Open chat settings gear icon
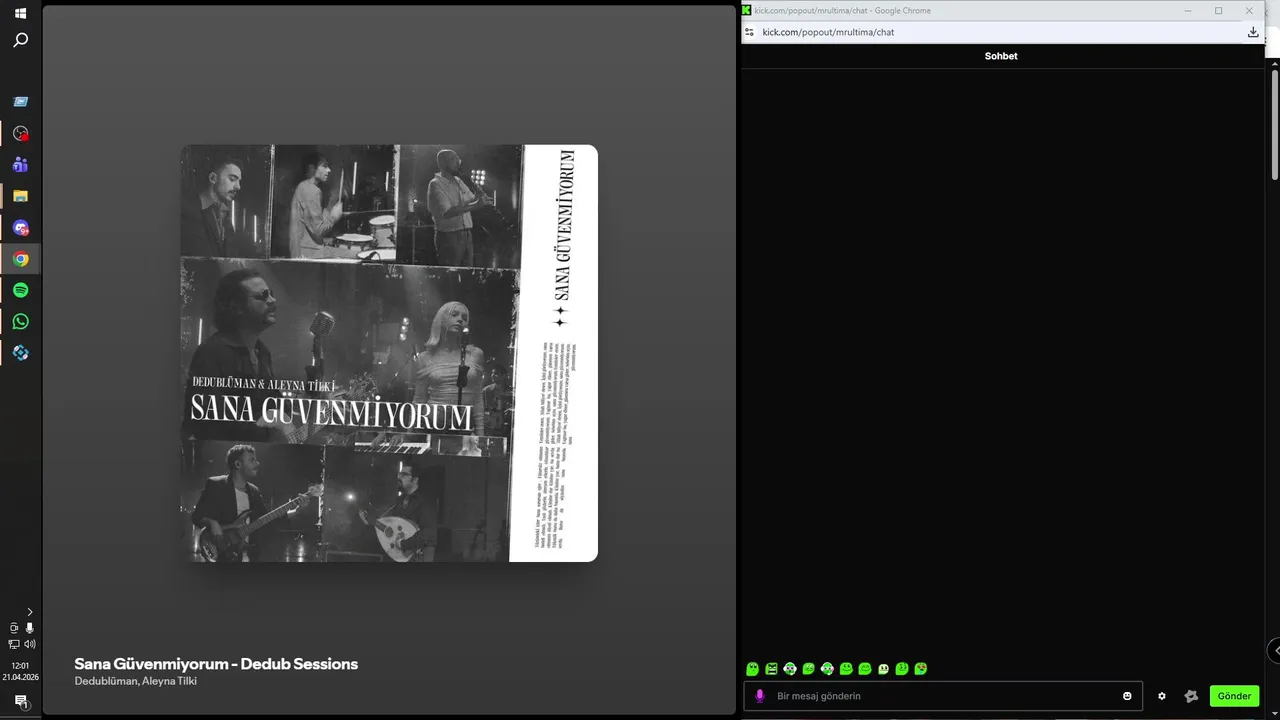The height and width of the screenshot is (720, 1280). (x=1162, y=696)
